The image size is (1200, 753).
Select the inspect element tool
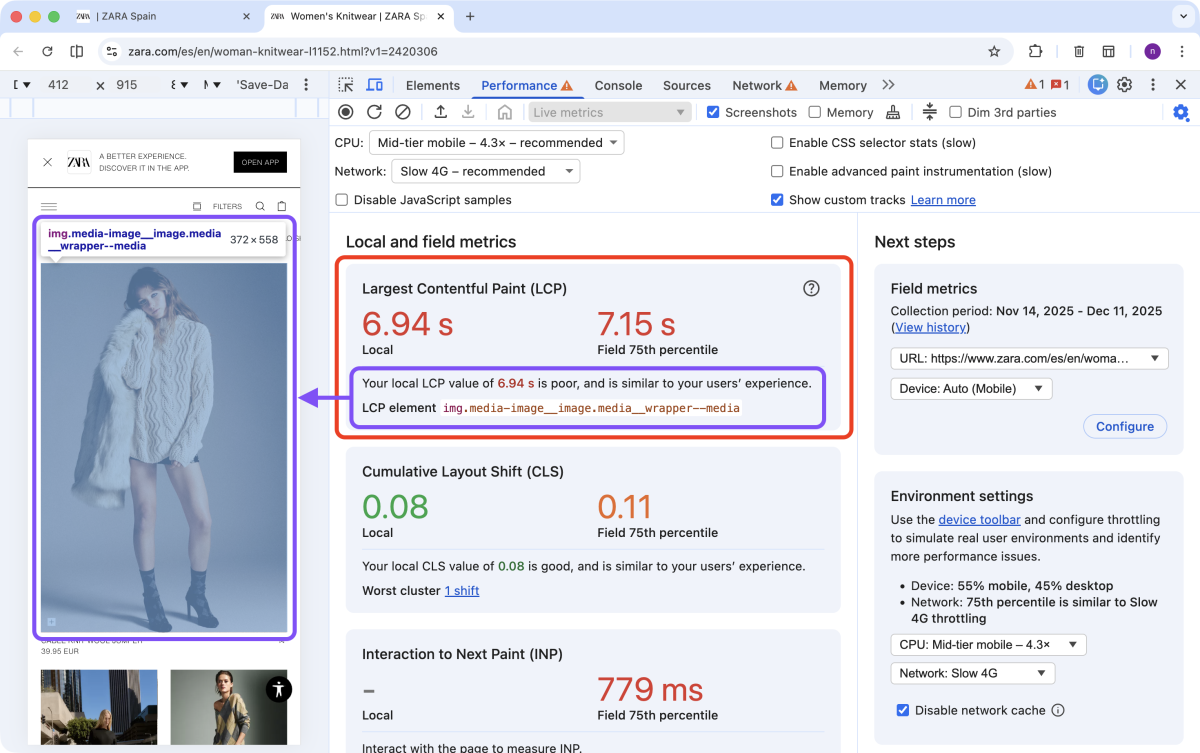click(345, 85)
